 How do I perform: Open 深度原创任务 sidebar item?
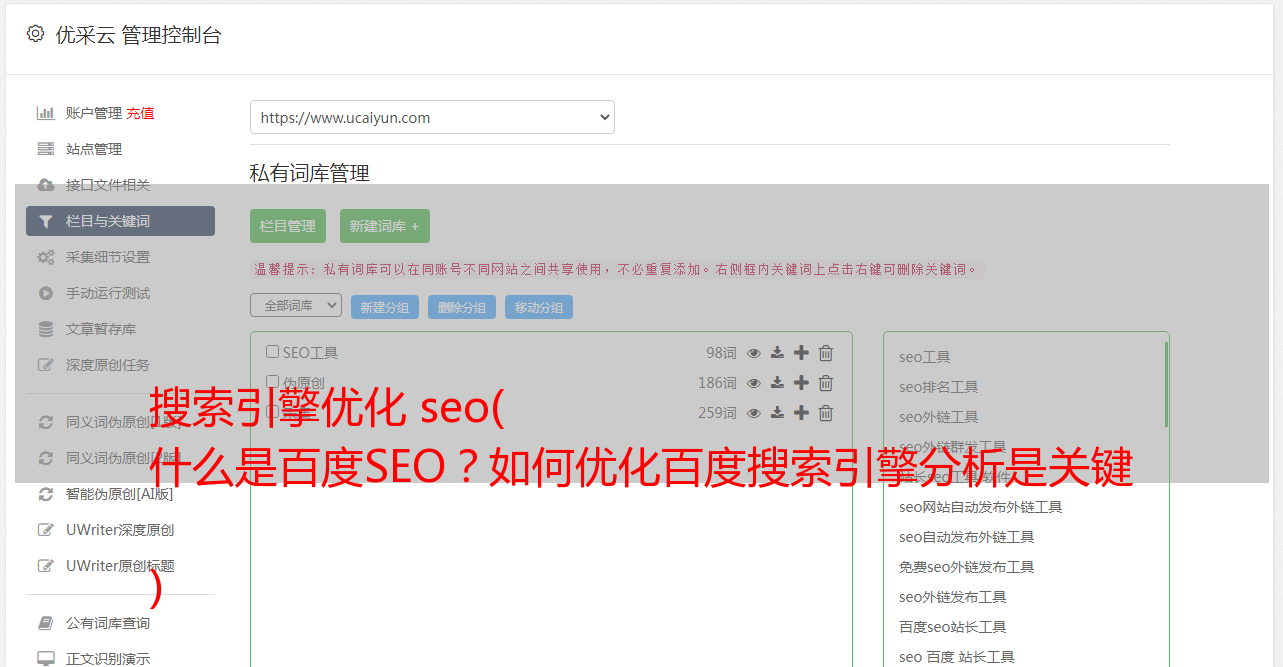[x=108, y=365]
